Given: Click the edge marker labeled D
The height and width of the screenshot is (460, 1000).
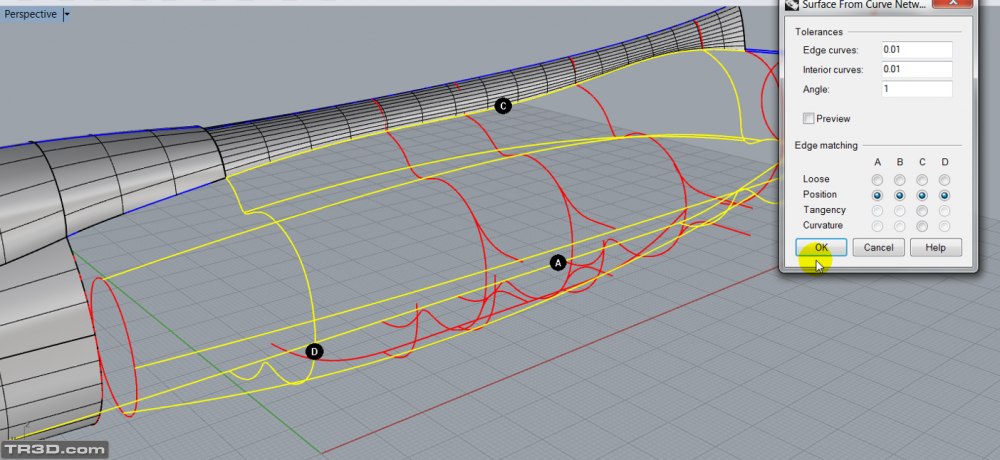Looking at the screenshot, I should (x=314, y=351).
